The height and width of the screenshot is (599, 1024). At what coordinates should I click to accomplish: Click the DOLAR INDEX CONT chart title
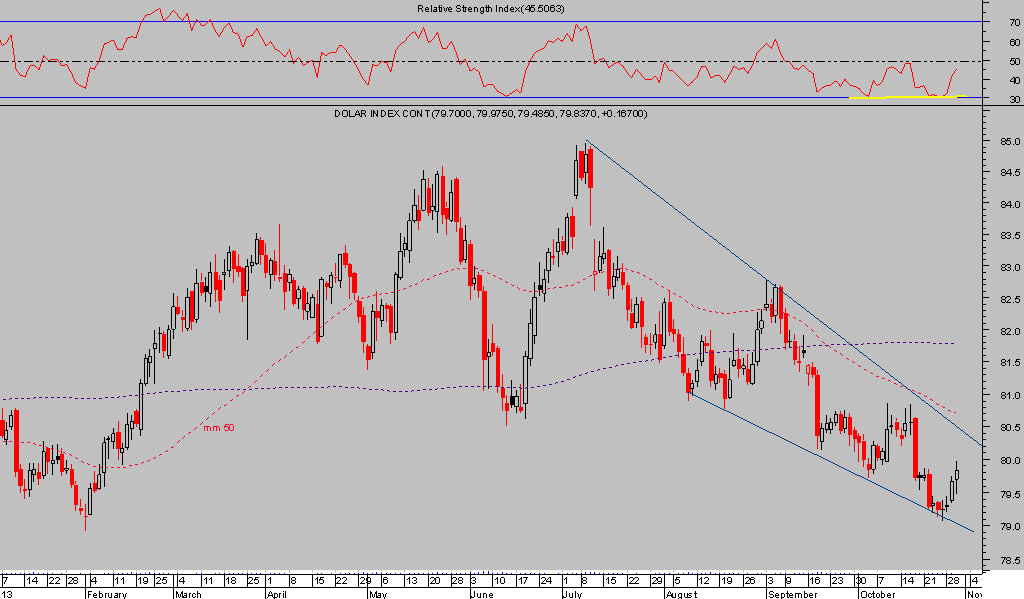tap(490, 114)
